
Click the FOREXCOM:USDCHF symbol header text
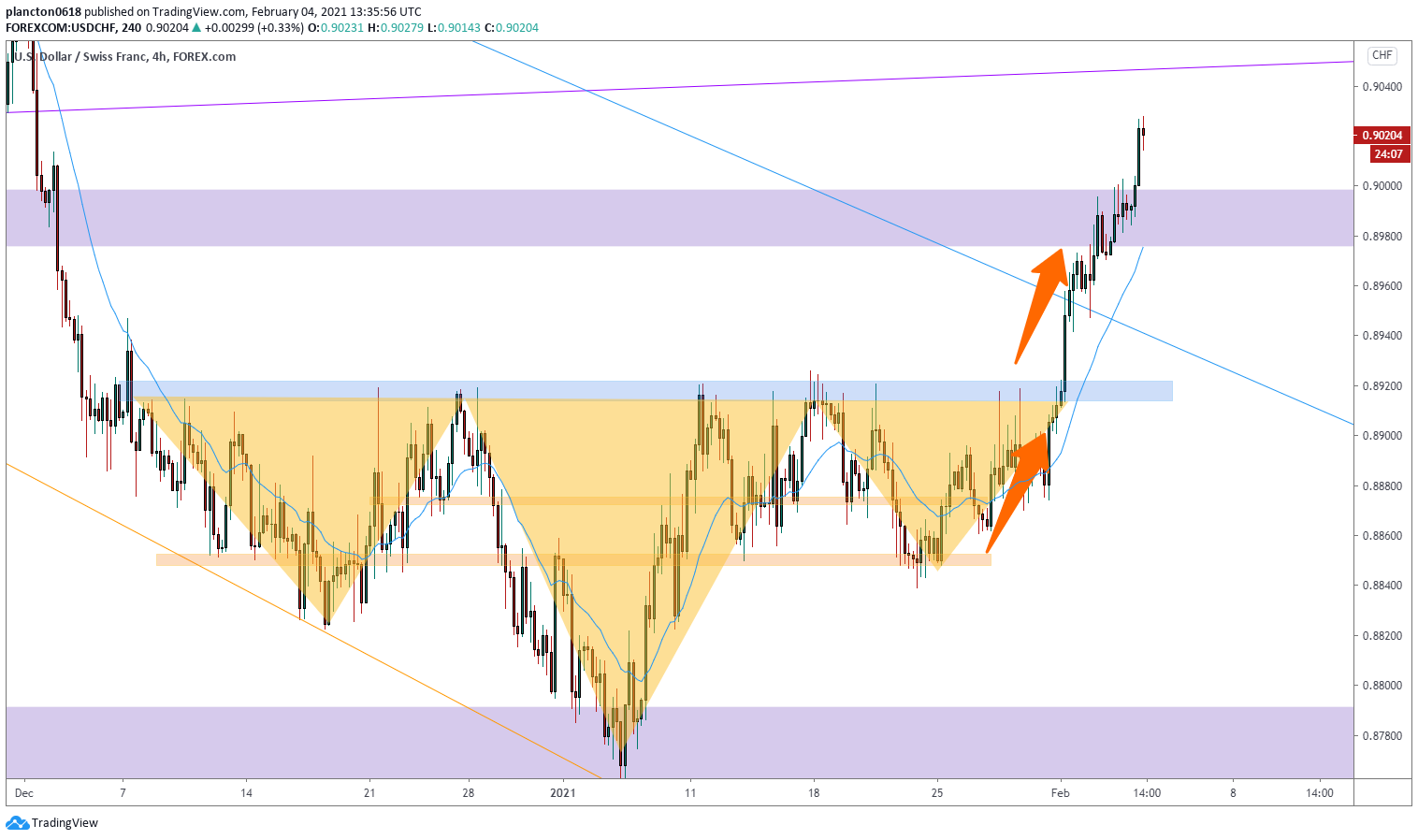tap(61, 28)
